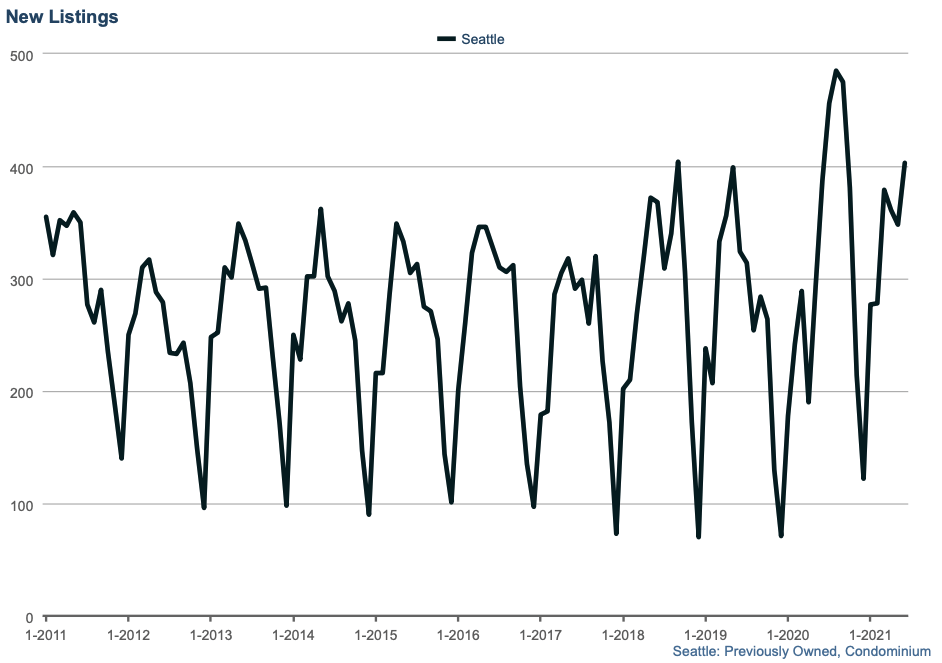Select the 1-2011 x-axis label
The height and width of the screenshot is (663, 942).
pos(46,635)
